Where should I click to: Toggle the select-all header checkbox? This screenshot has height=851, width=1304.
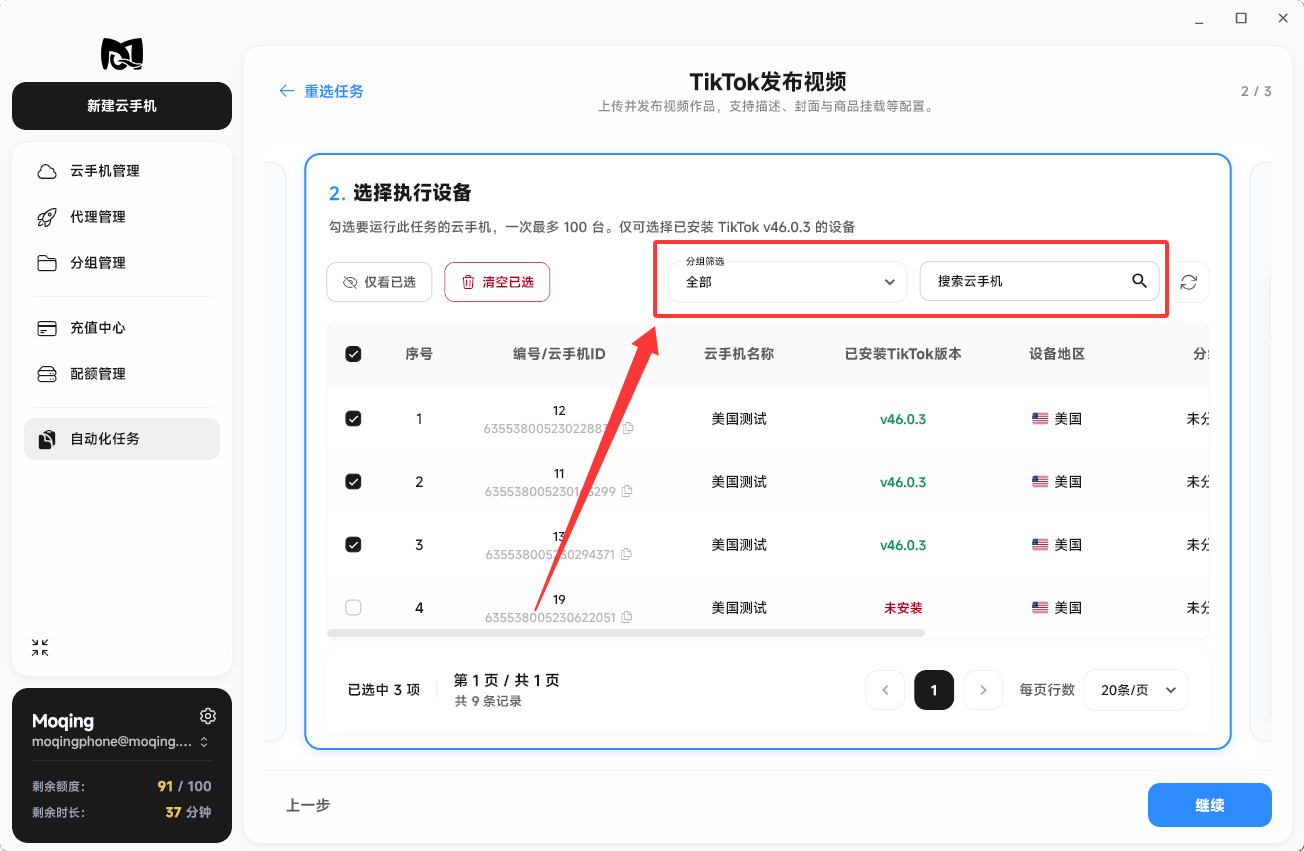(353, 354)
